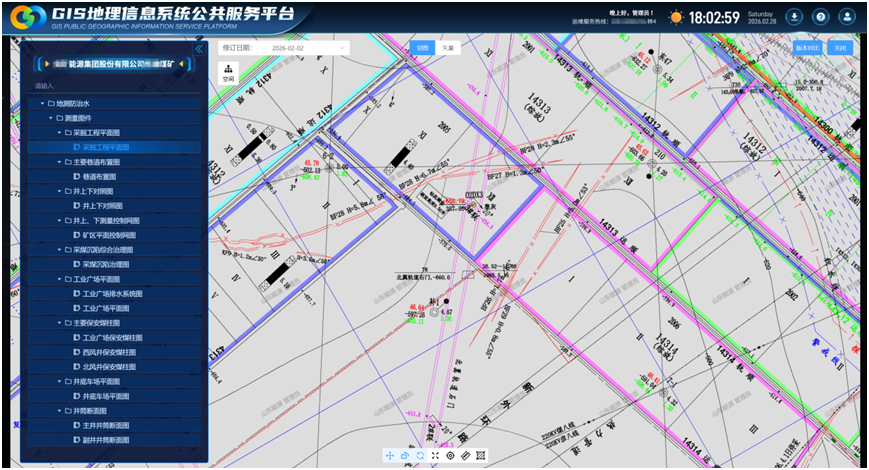Image resolution: width=869 pixels, height=470 pixels.
Task: Click the 版本对比 version compare button
Action: point(806,48)
